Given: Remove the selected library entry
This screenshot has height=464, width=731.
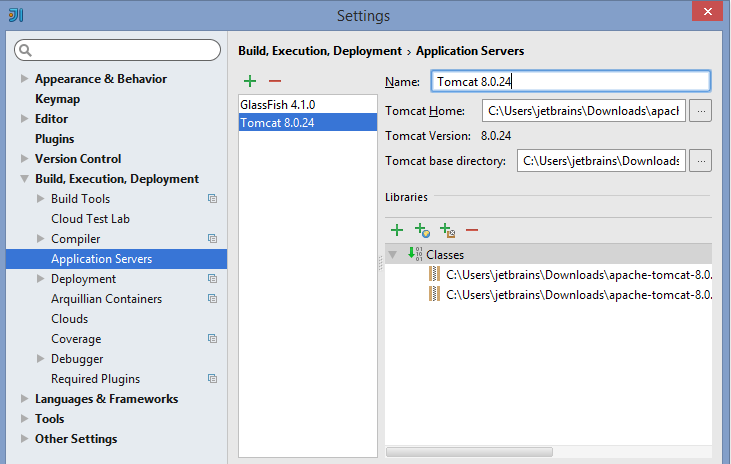Looking at the screenshot, I should (x=472, y=230).
